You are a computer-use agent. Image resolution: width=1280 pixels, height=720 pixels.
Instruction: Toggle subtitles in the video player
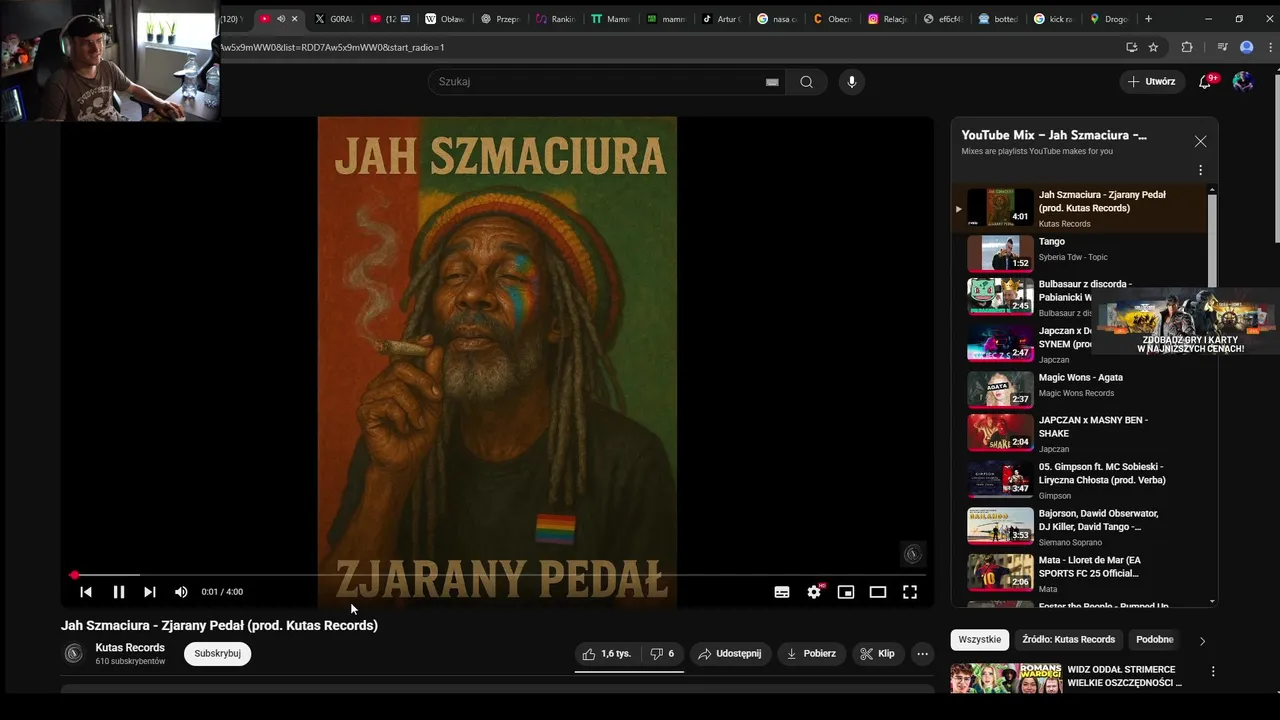(x=782, y=592)
